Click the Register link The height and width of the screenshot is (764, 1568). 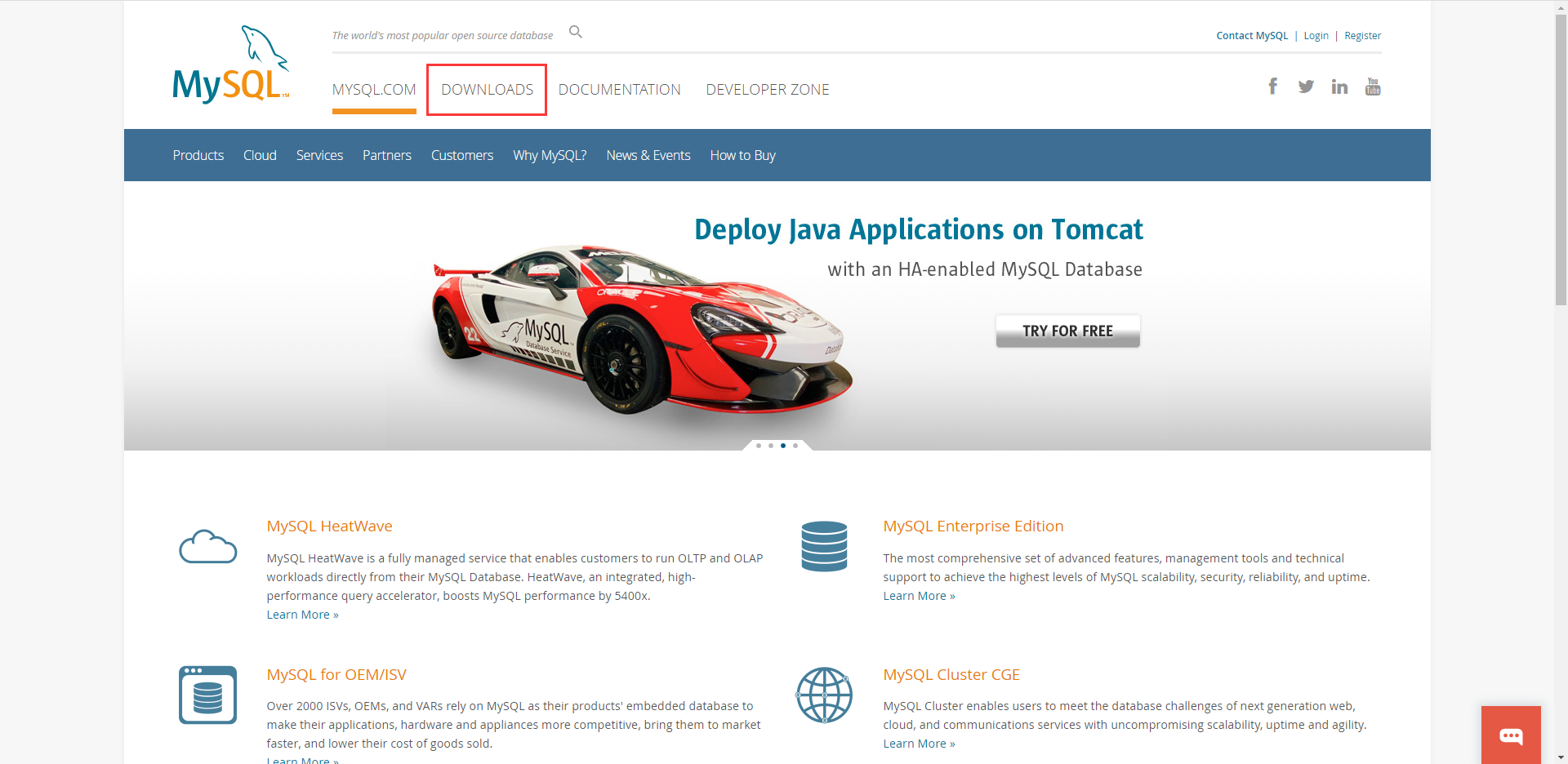point(1362,36)
